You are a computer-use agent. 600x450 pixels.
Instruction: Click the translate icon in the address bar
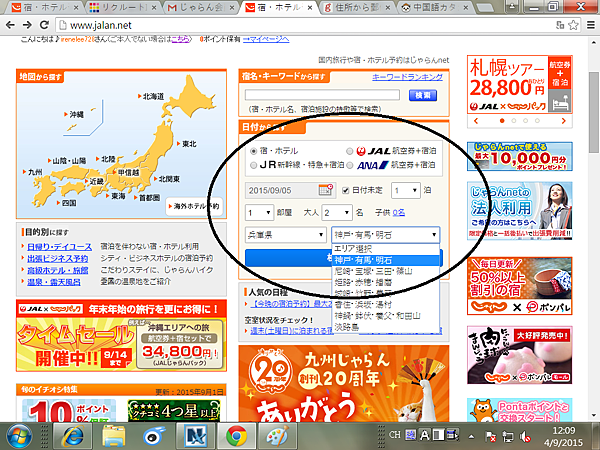click(x=560, y=25)
